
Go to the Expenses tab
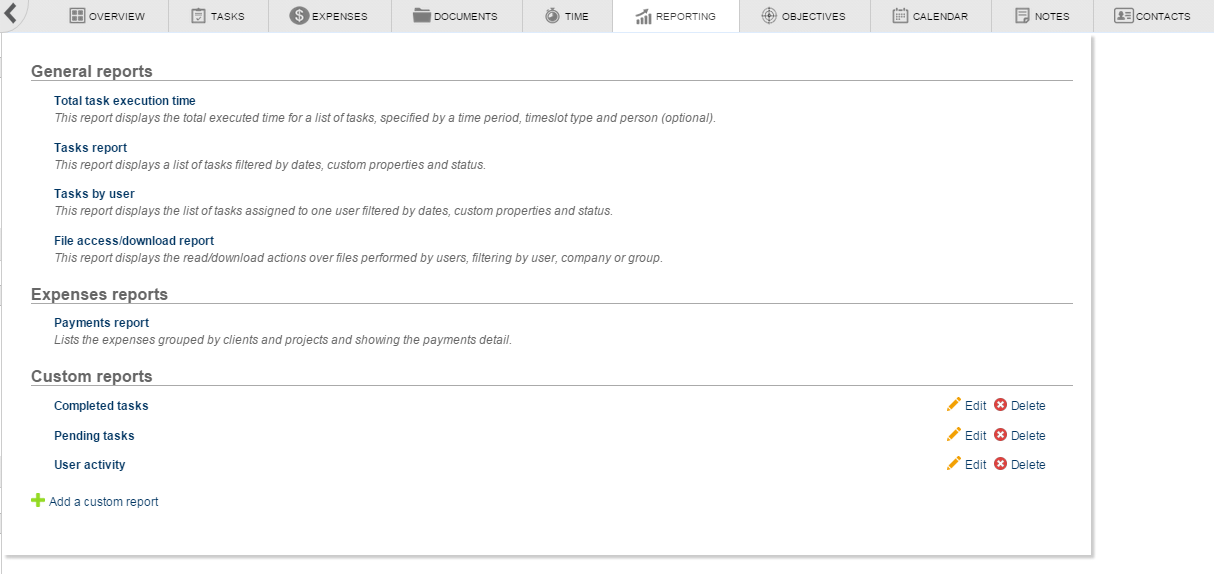click(x=329, y=16)
